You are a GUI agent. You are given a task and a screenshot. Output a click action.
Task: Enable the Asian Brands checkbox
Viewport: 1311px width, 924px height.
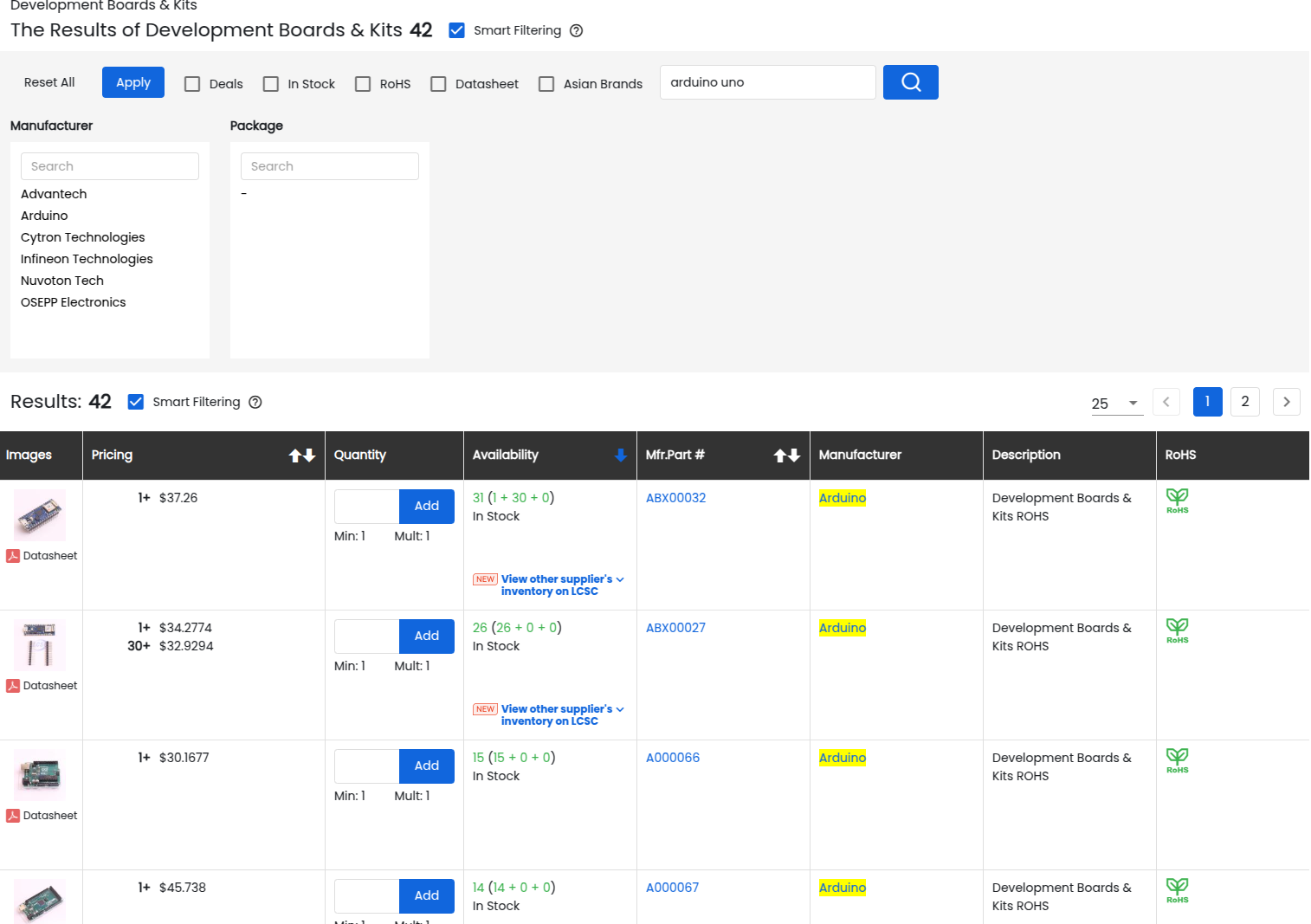pos(546,84)
